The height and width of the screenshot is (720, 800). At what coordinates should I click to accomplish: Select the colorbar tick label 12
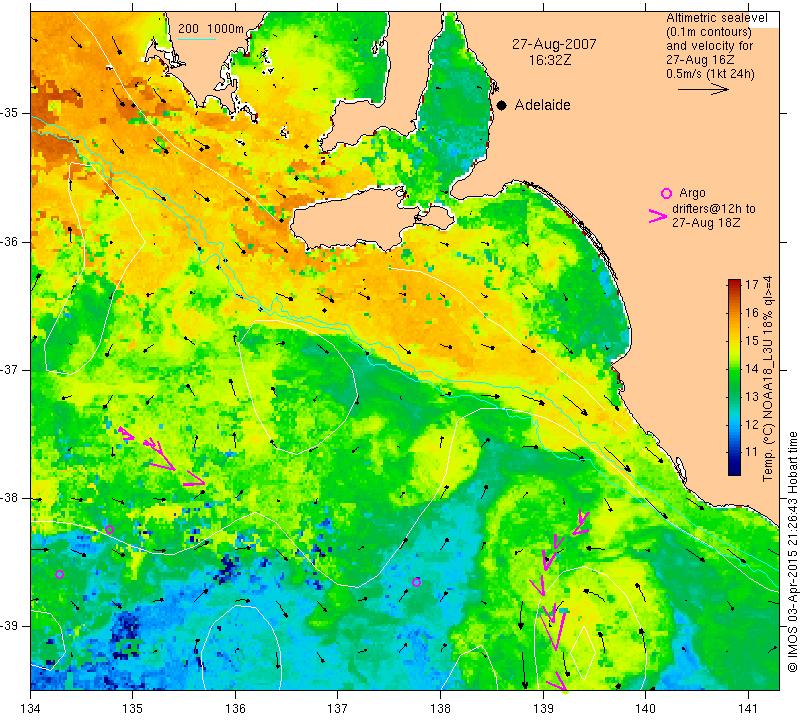tap(752, 424)
